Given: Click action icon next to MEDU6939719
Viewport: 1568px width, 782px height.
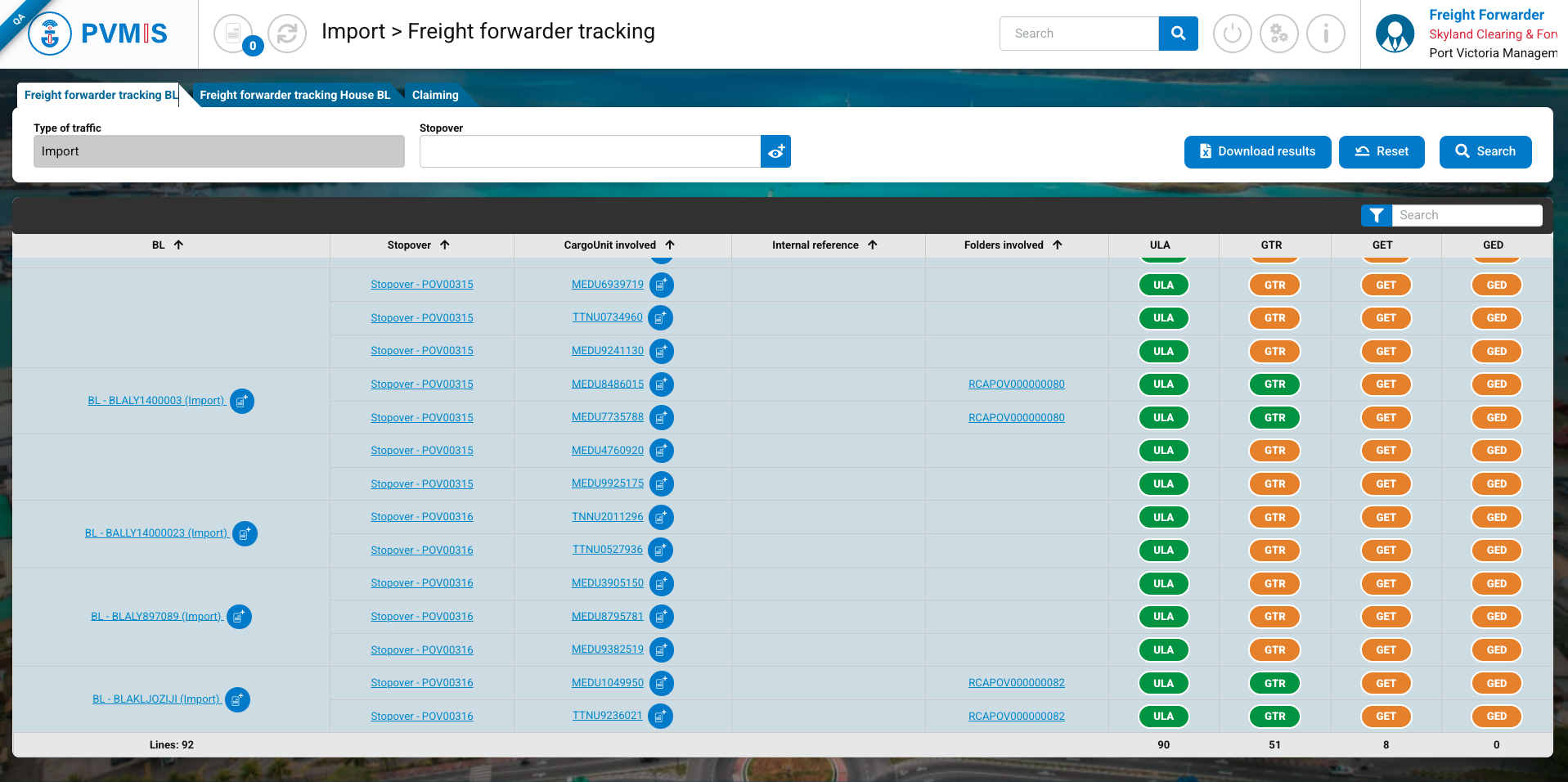Looking at the screenshot, I should pos(662,285).
